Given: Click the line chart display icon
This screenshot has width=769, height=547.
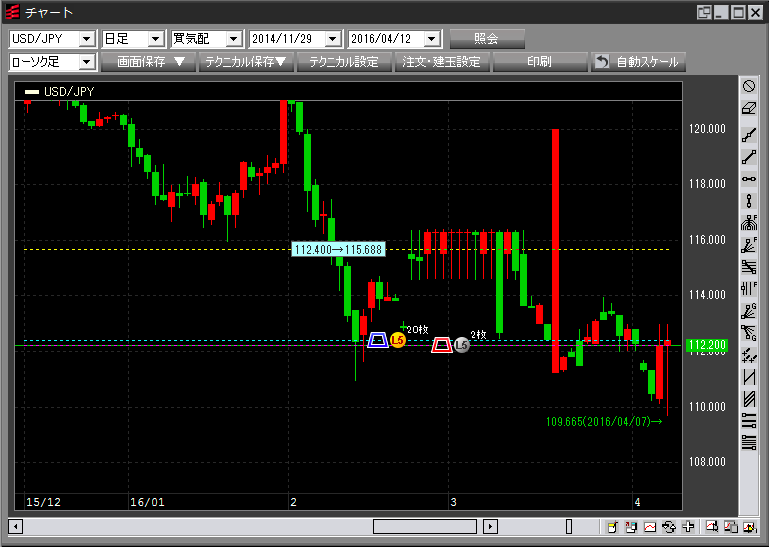Looking at the screenshot, I should tap(650, 527).
